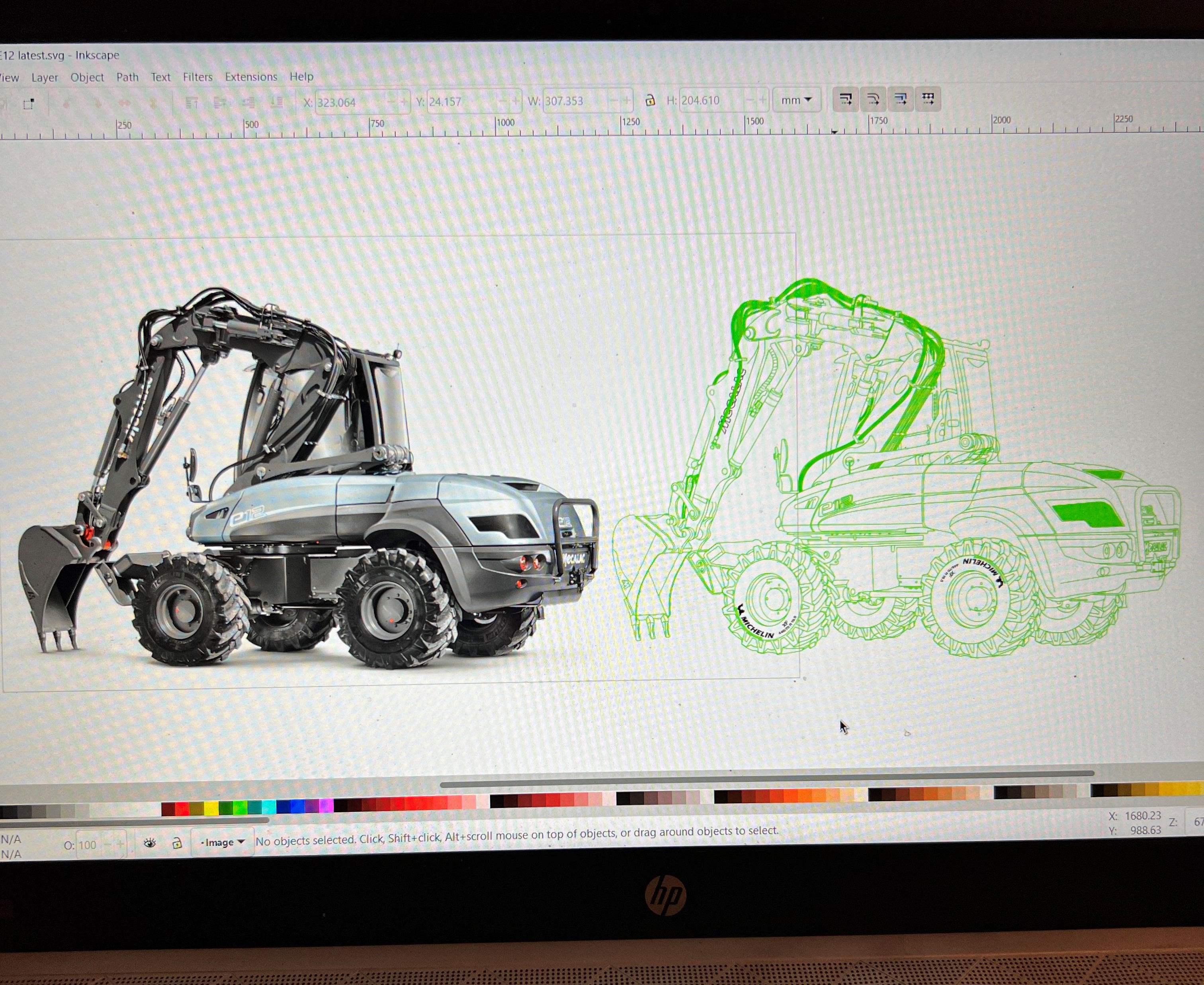Viewport: 1204px width, 985px height.
Task: Open the Object menu
Action: pos(87,77)
